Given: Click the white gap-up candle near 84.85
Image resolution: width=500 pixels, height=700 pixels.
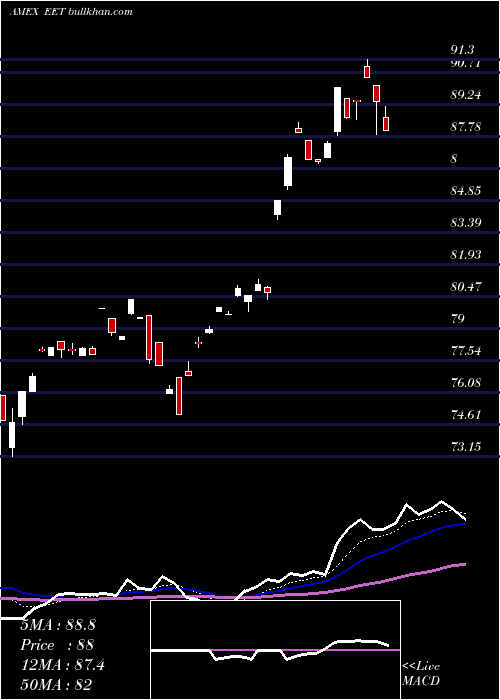Looking at the screenshot, I should (x=278, y=208).
